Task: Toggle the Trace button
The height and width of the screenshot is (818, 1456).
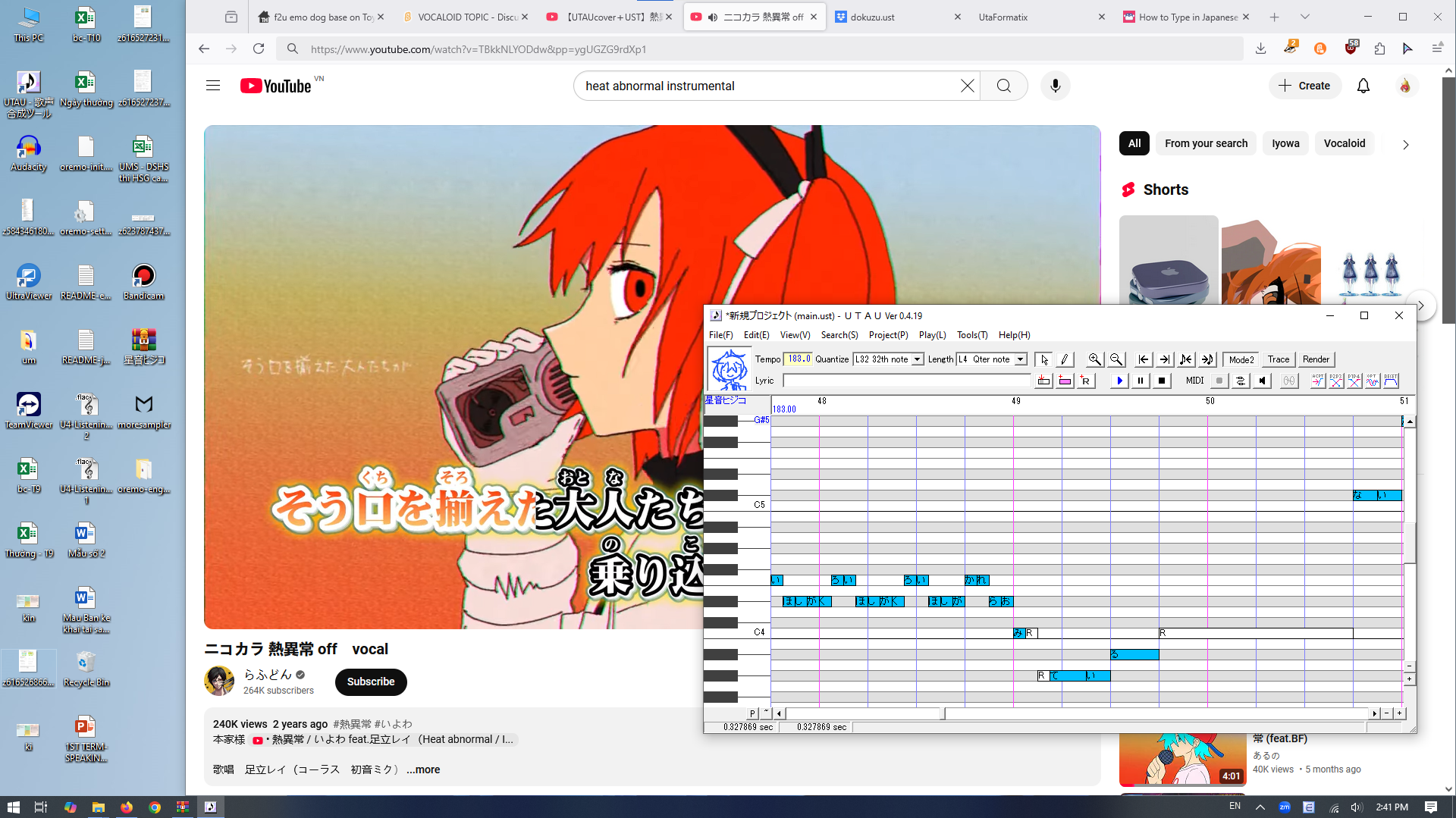Action: point(1278,359)
